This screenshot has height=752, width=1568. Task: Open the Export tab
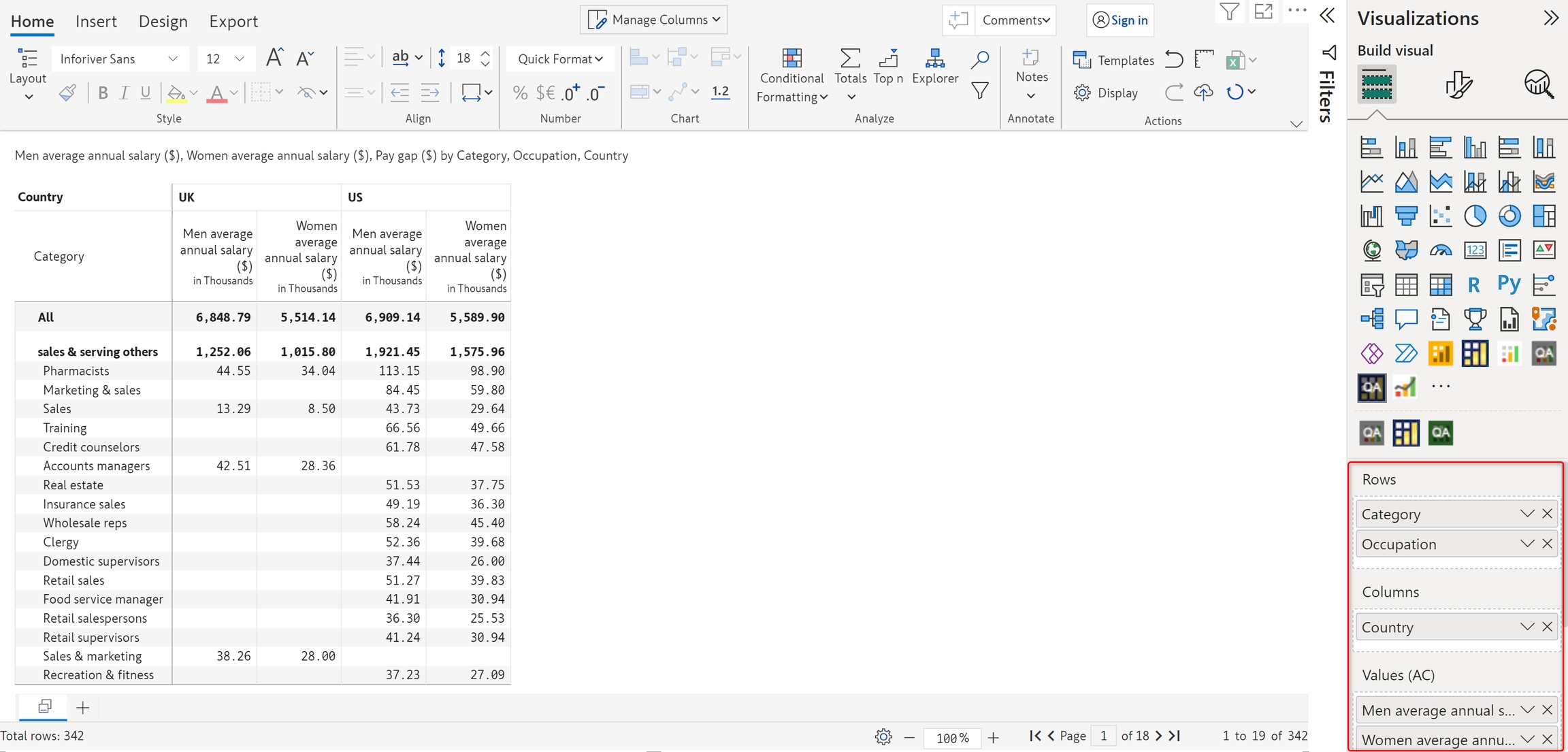233,21
